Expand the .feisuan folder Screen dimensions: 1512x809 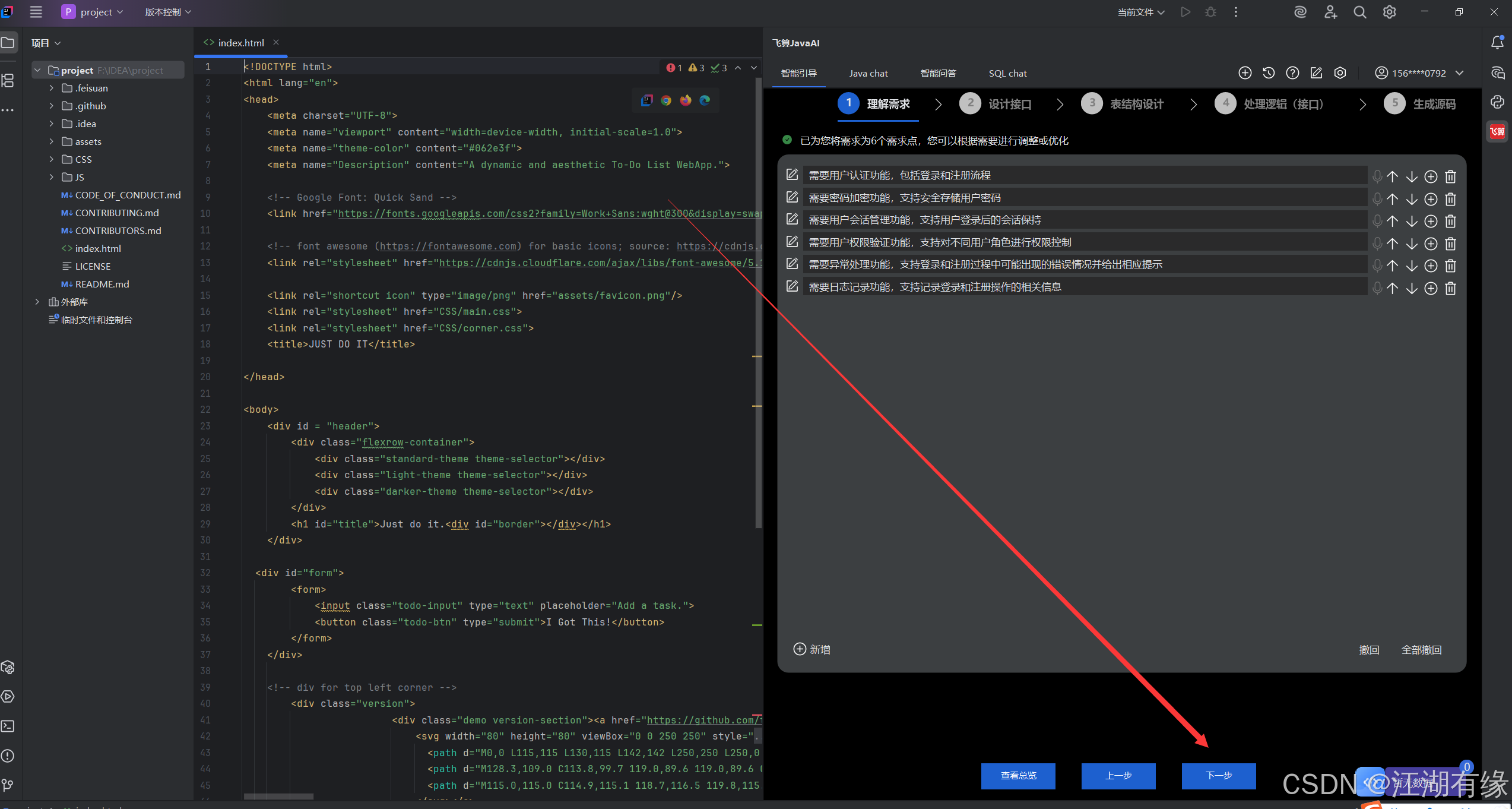click(x=52, y=88)
